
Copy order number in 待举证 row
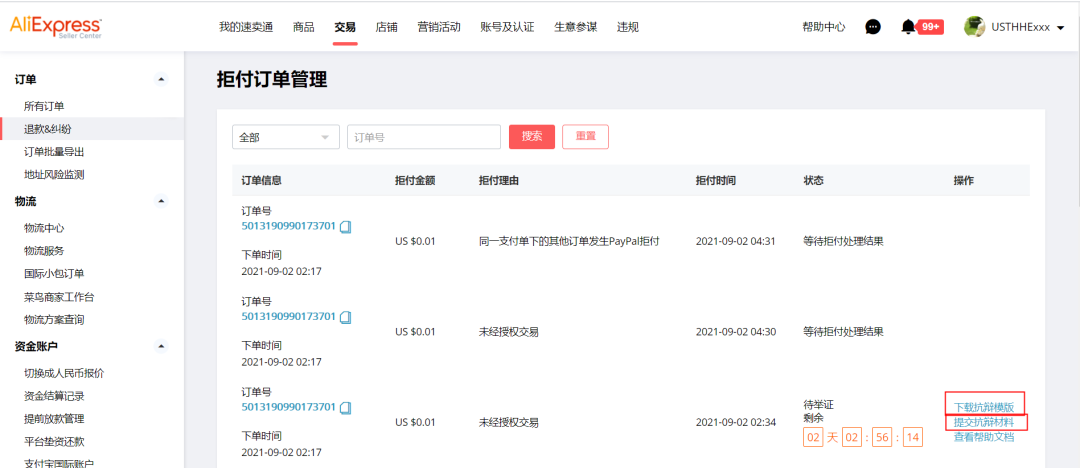(x=346, y=407)
